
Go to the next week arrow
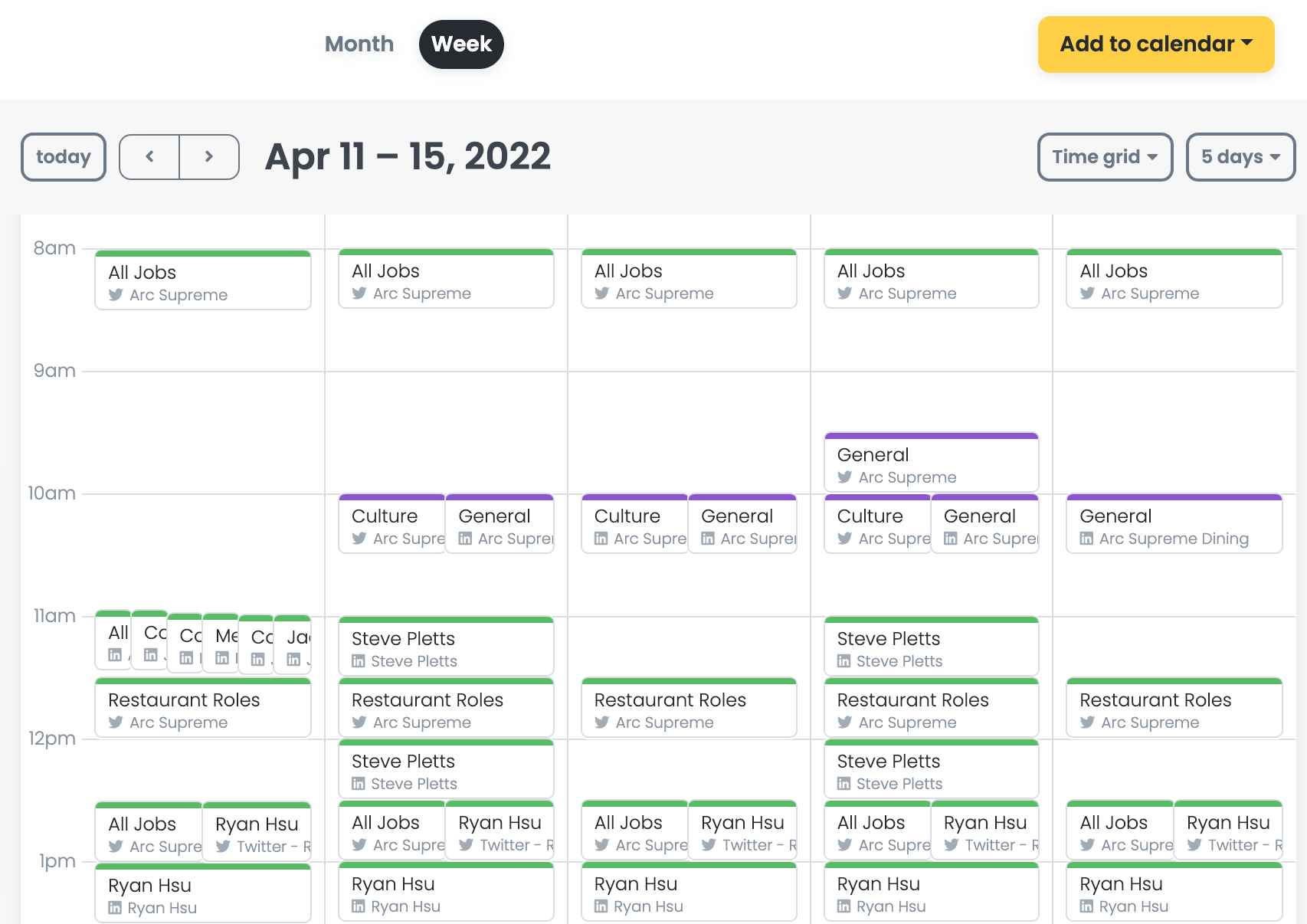click(209, 157)
